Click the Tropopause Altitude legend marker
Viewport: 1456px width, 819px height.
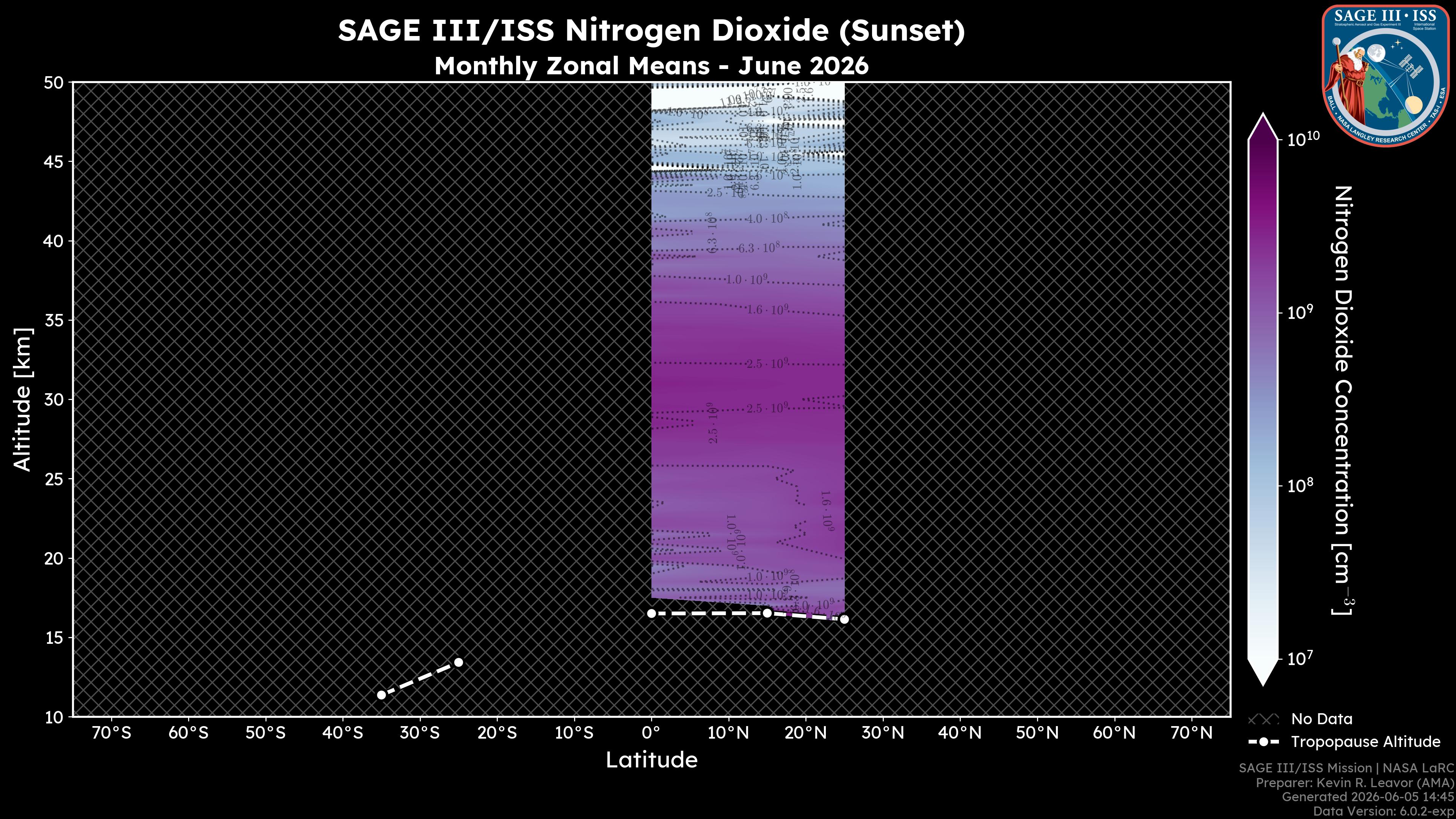coord(1263,742)
